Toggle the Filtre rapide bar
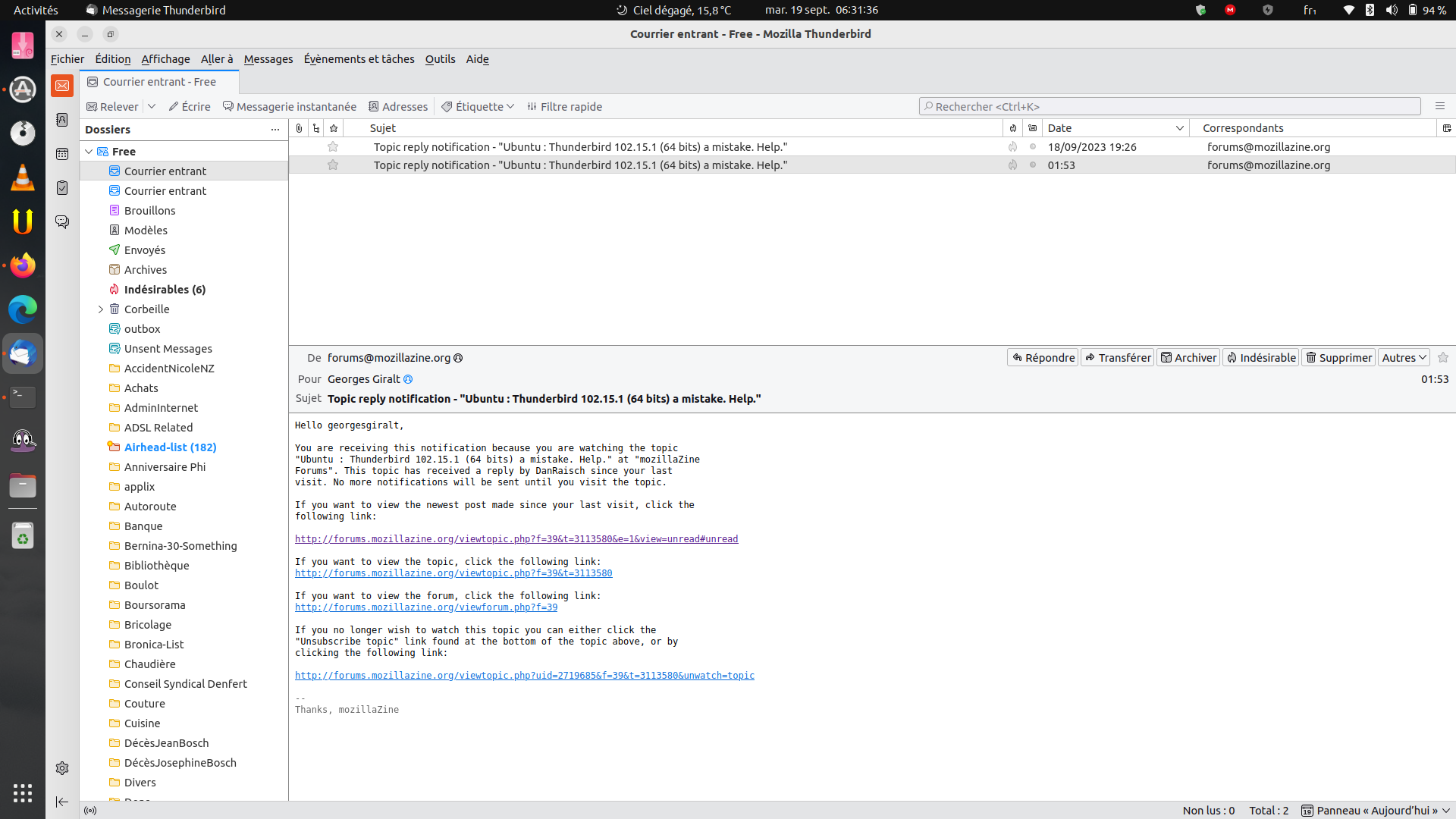 [565, 107]
